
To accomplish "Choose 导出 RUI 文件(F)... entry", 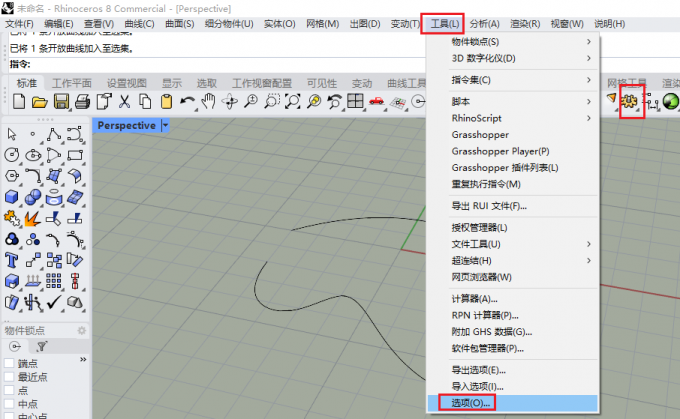I will 512,206.
